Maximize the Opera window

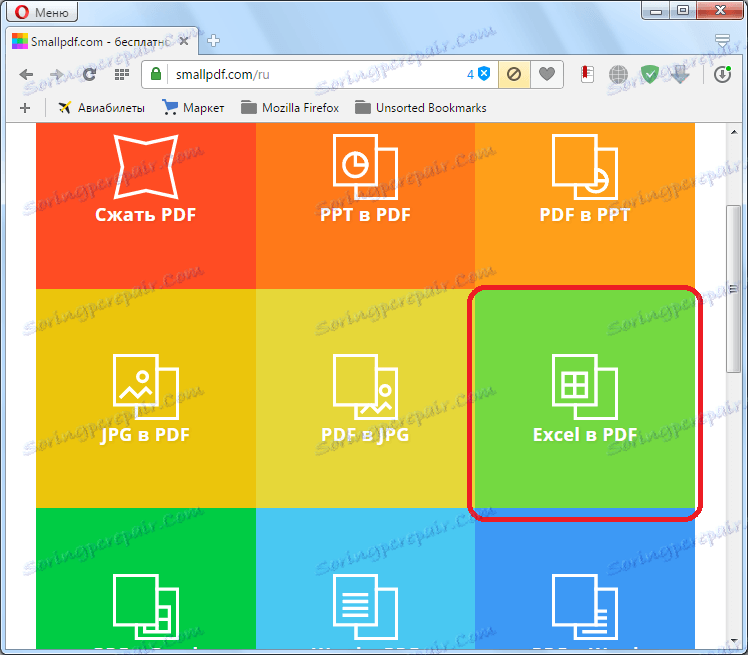coord(683,10)
